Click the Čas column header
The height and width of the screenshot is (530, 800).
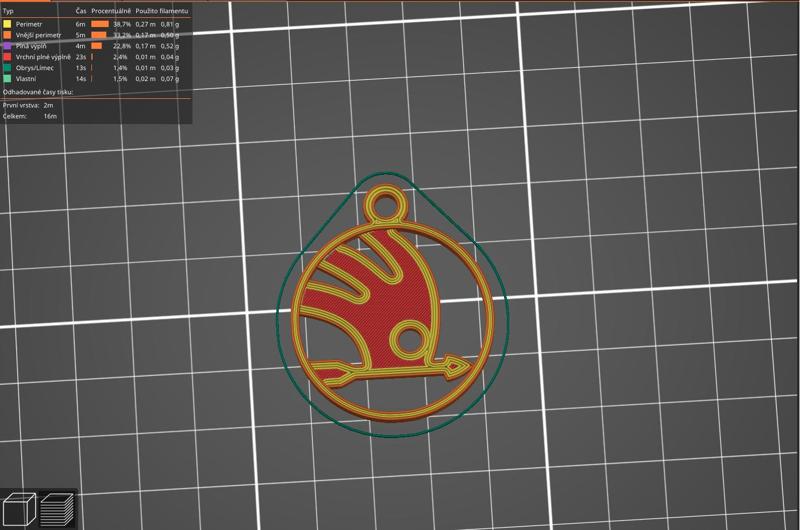pos(81,11)
